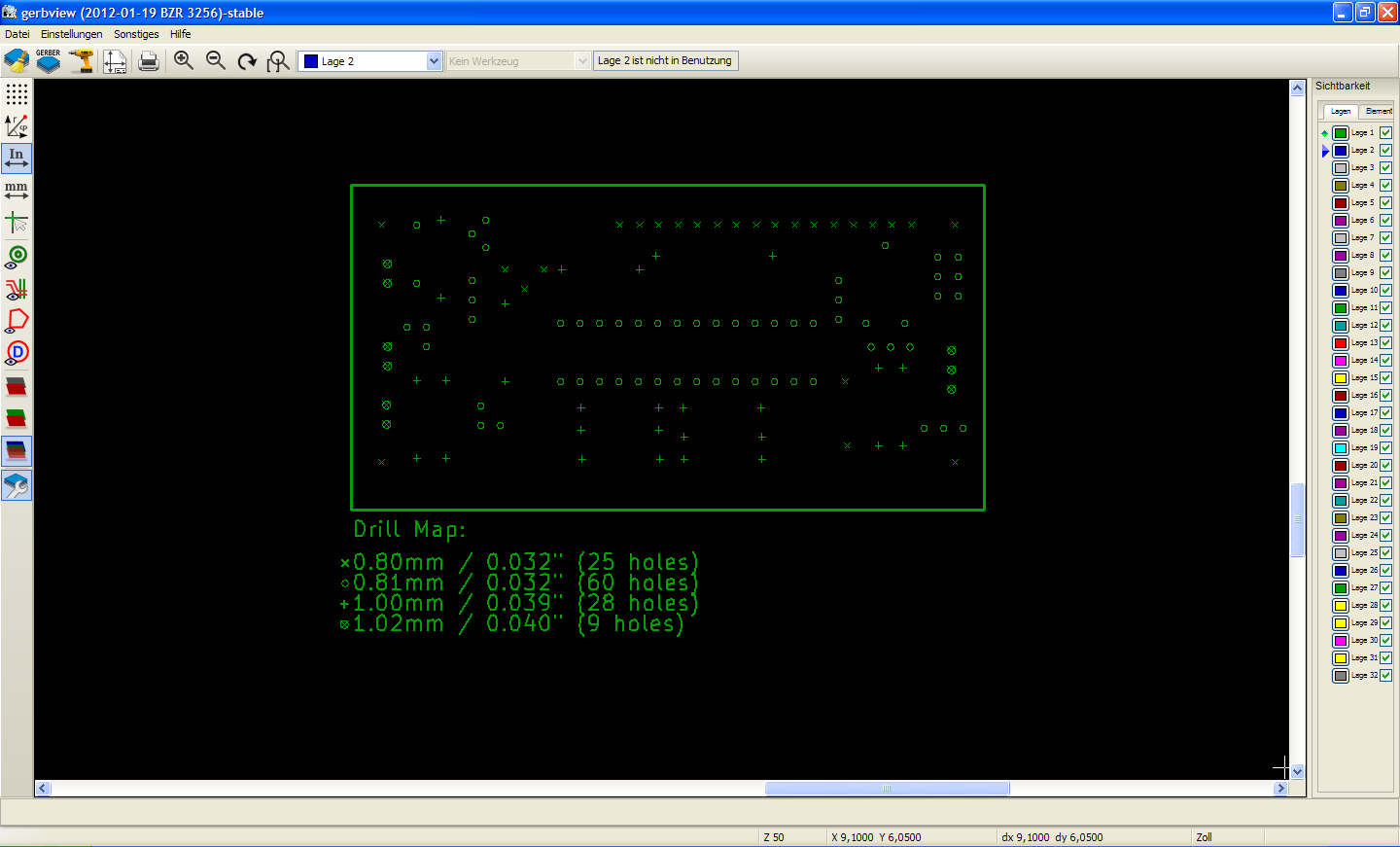Click the yellow color swatch of Lage 15
This screenshot has height=847, width=1400.
pos(1341,378)
